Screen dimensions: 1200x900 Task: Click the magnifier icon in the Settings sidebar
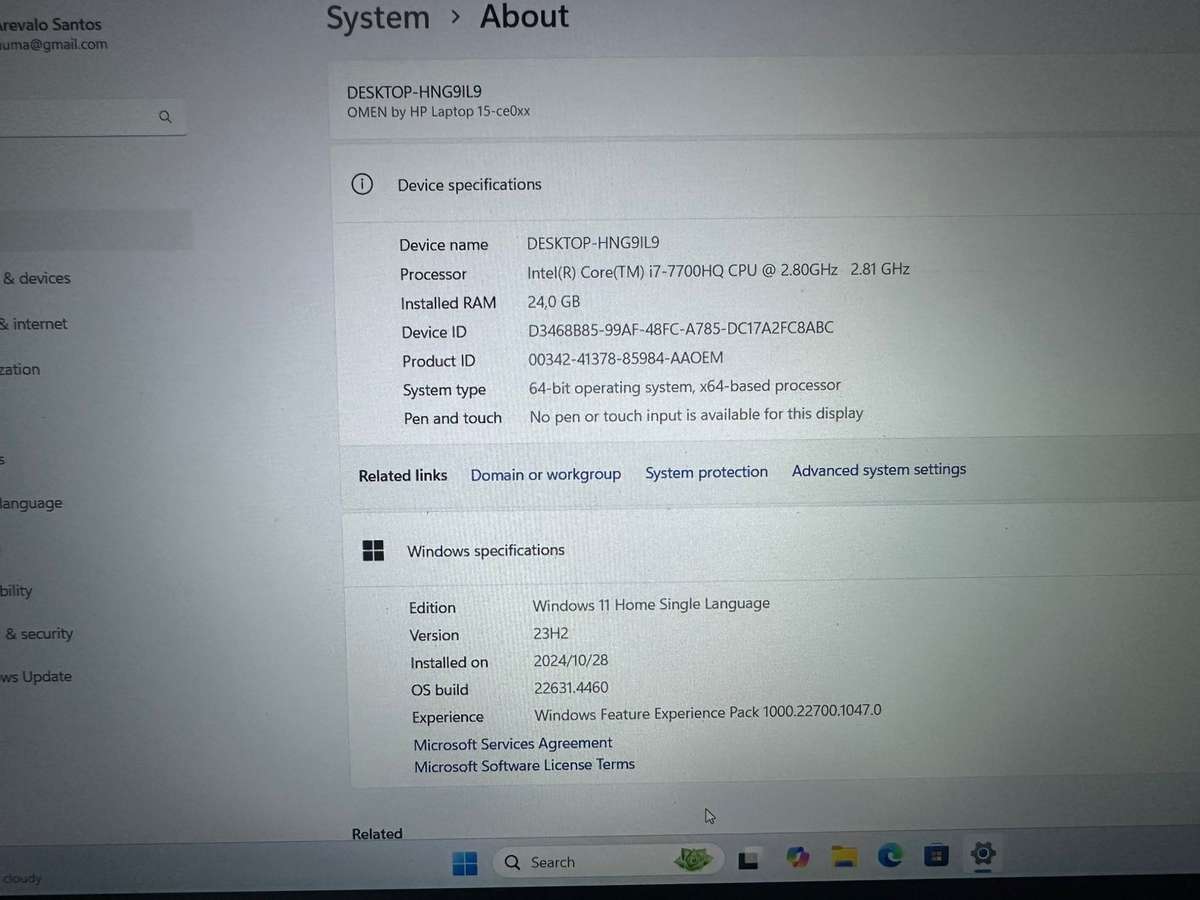coord(165,116)
